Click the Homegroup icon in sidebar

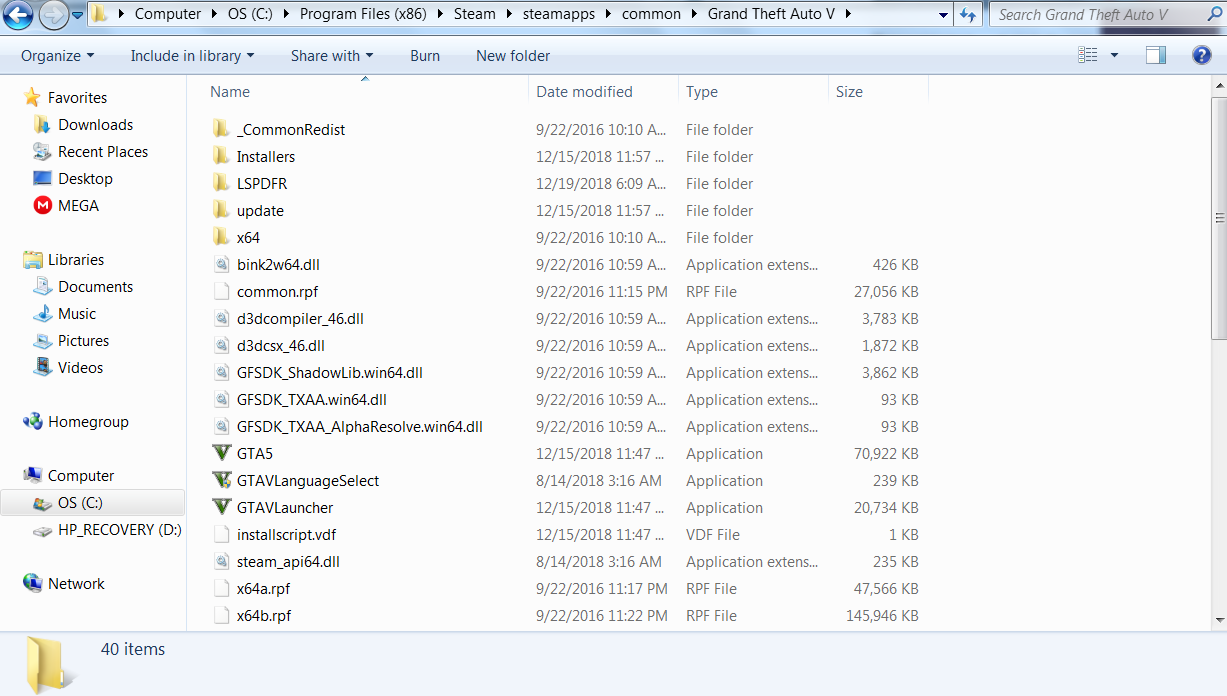[x=33, y=421]
